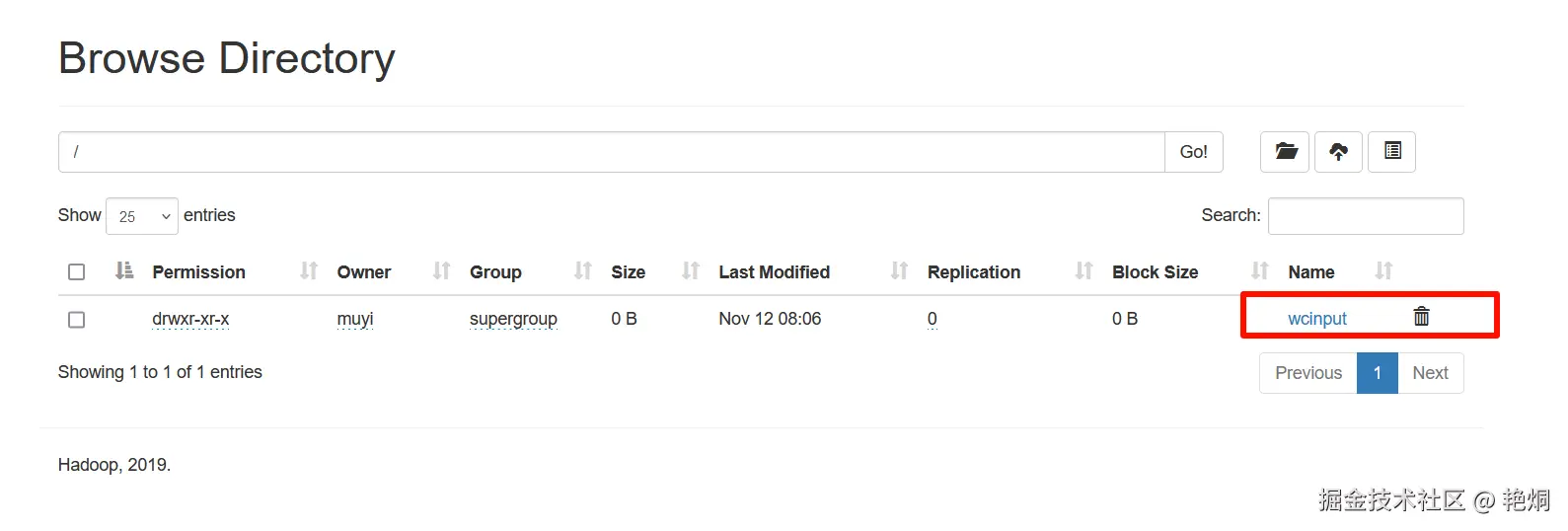Image resolution: width=1568 pixels, height=531 pixels.
Task: Sort by Permission column sort icon
Action: click(124, 271)
